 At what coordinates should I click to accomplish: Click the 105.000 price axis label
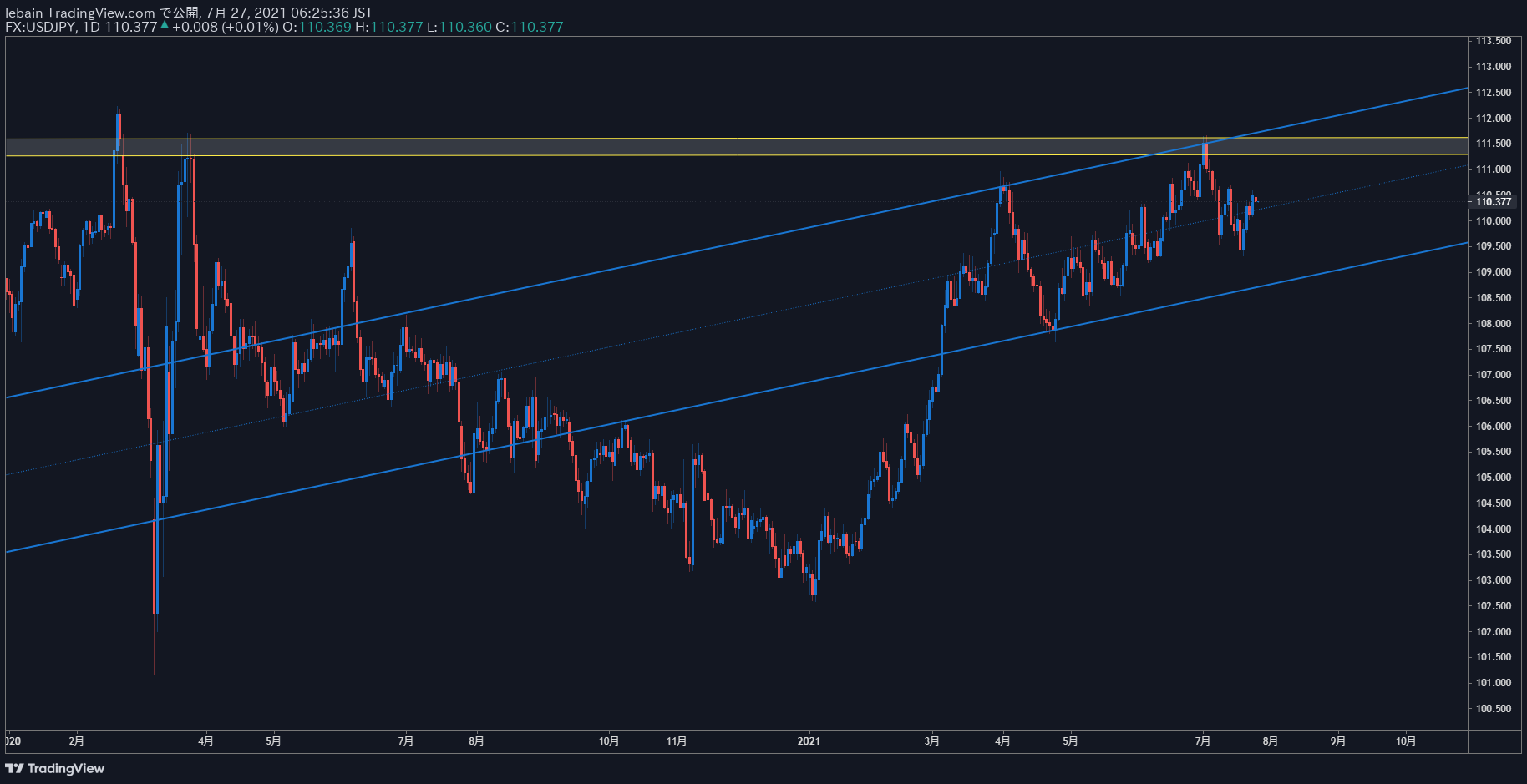pyautogui.click(x=1494, y=478)
